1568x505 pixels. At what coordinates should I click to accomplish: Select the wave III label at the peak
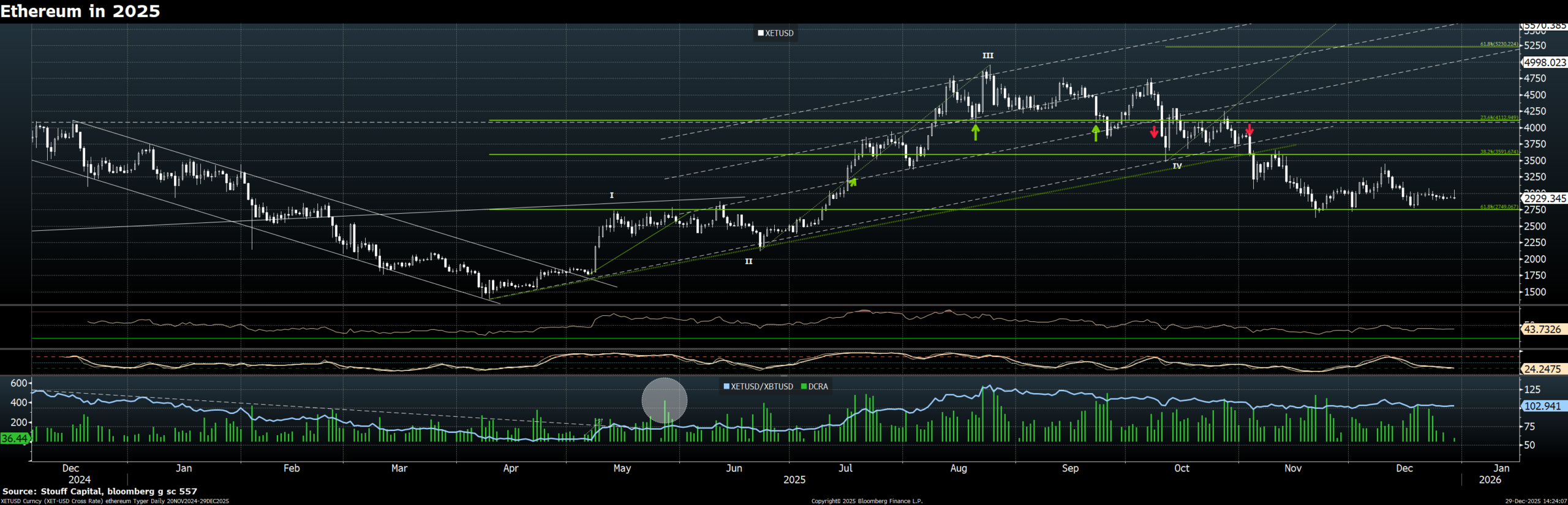[987, 56]
